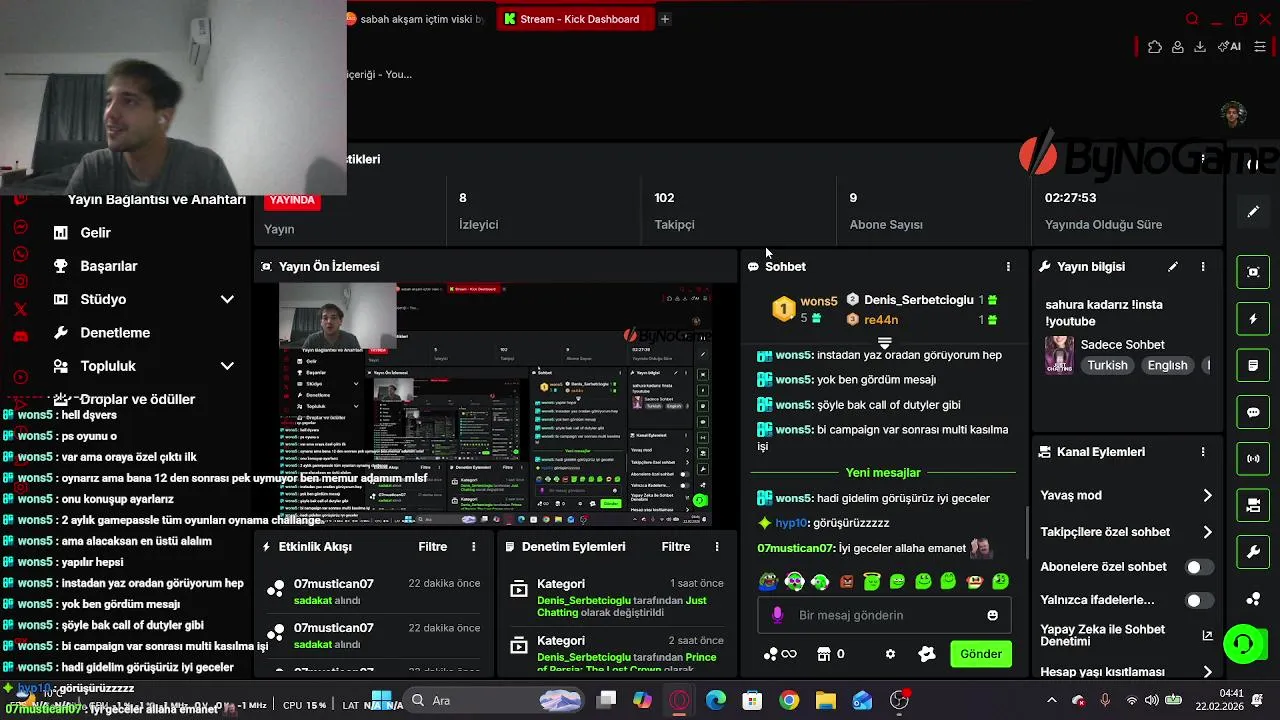This screenshot has height=720, width=1280.
Task: Collapse chat leaderboard with the handle
Action: click(884, 343)
